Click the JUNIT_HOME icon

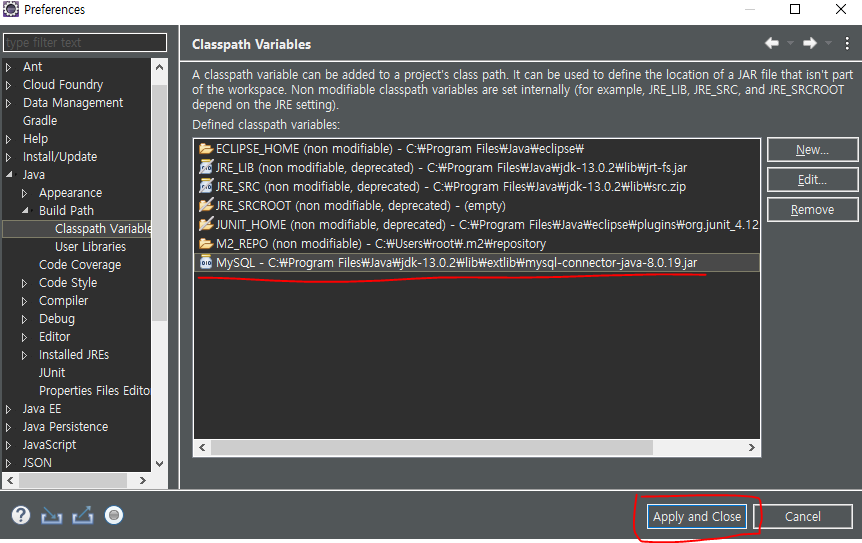[206, 225]
